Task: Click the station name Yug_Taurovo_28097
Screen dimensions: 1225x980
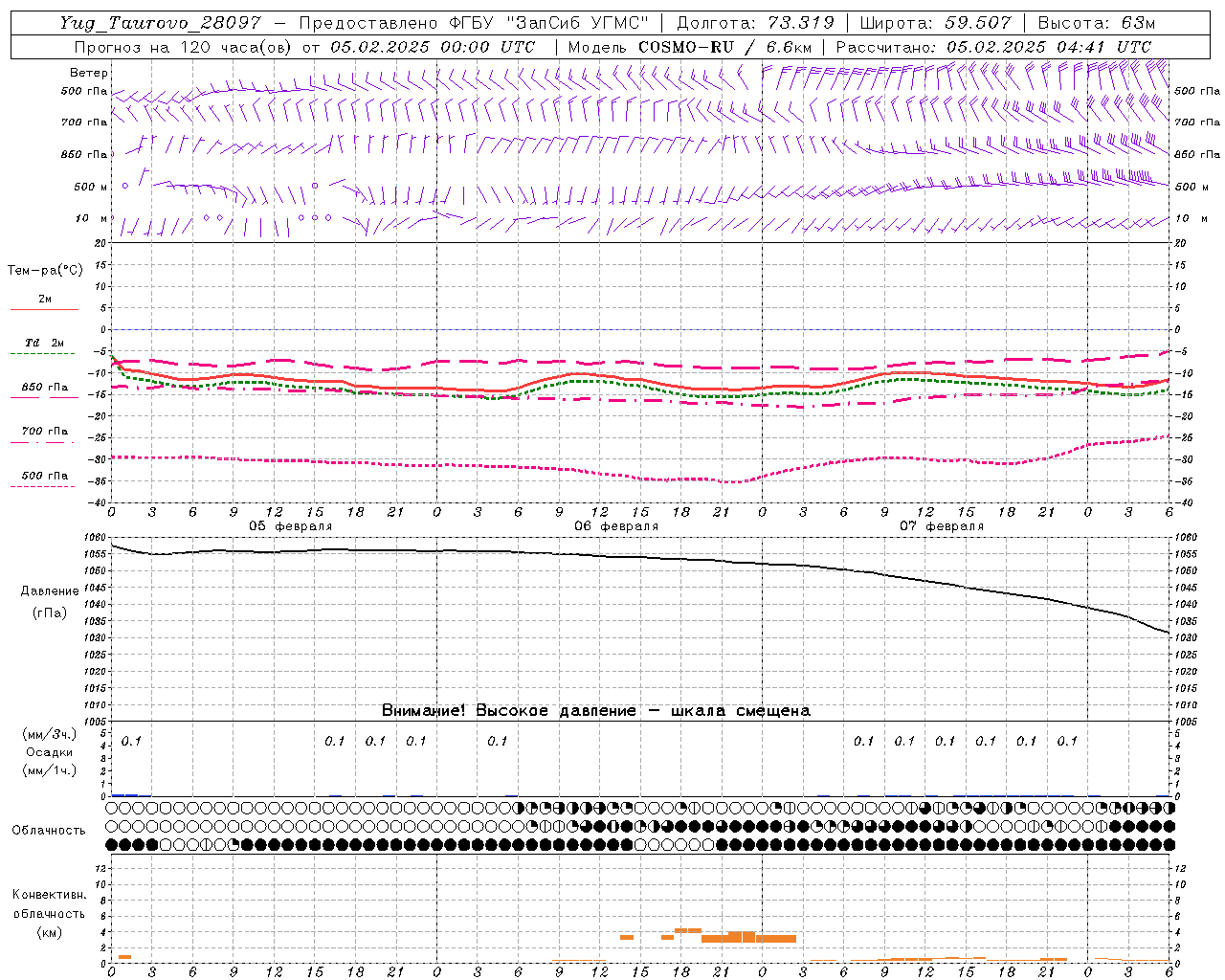Action: [161, 23]
